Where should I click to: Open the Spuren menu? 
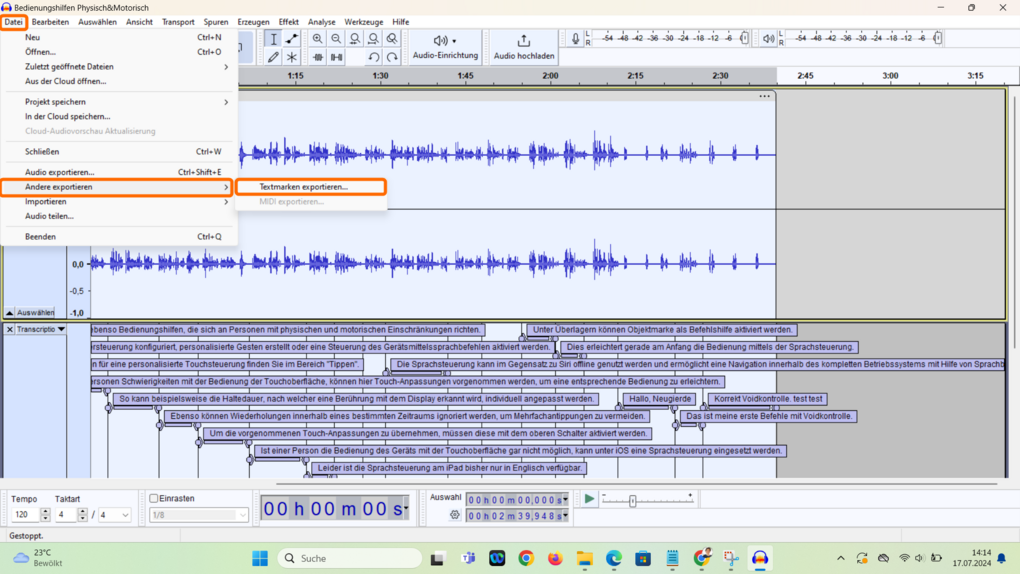[x=215, y=22]
